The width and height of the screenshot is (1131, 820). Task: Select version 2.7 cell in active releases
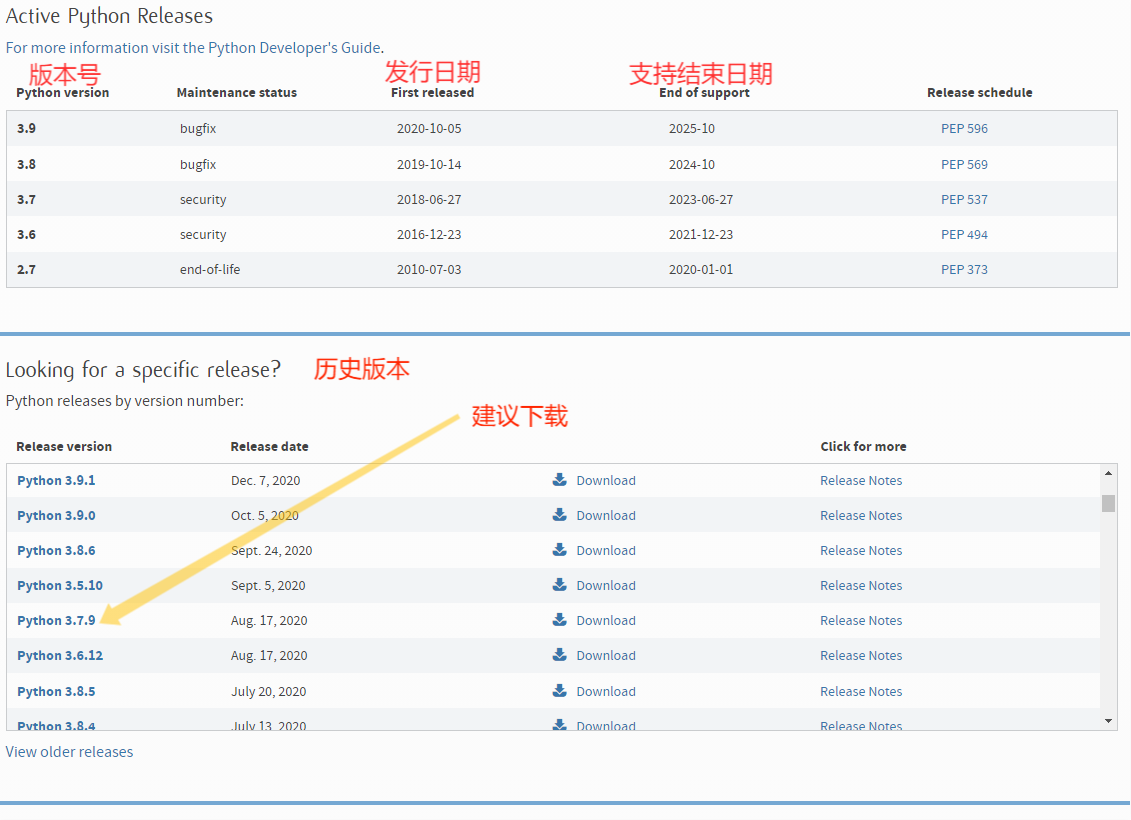coord(26,269)
